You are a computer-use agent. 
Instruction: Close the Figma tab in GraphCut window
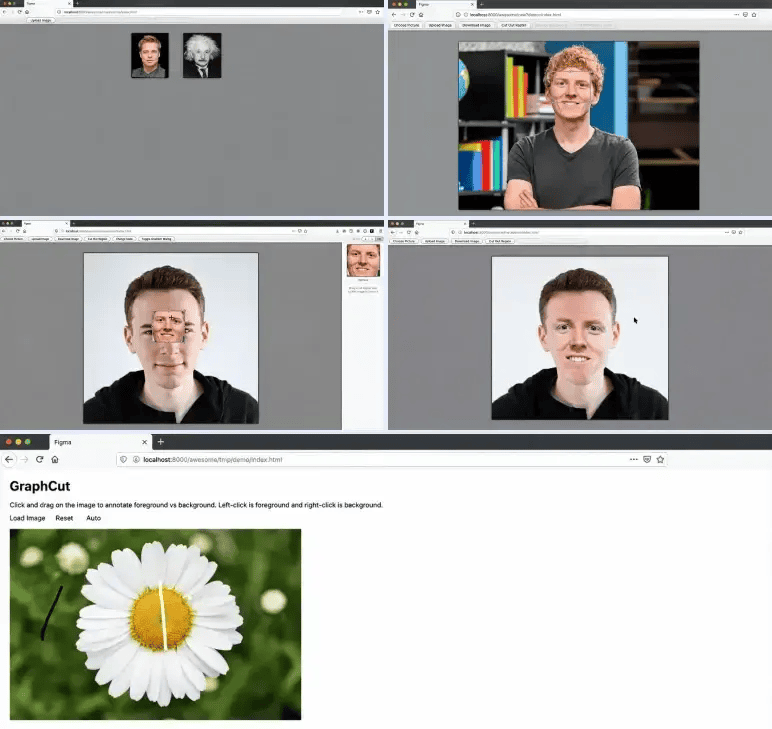click(x=144, y=442)
